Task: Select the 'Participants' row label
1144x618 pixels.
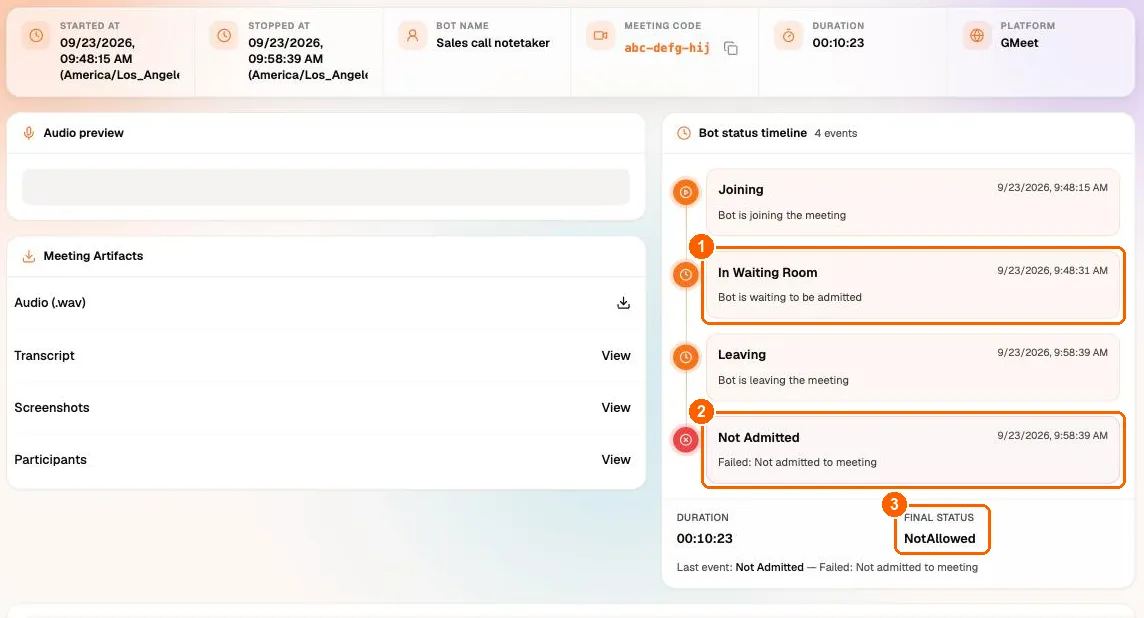Action: pos(50,460)
